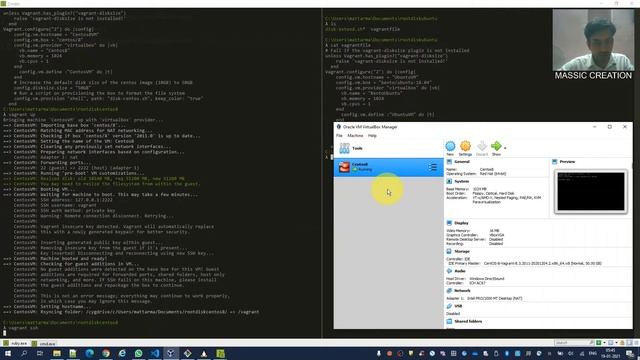The width and height of the screenshot is (640, 360).
Task: Click the Discard arrow icon
Action: [482, 146]
